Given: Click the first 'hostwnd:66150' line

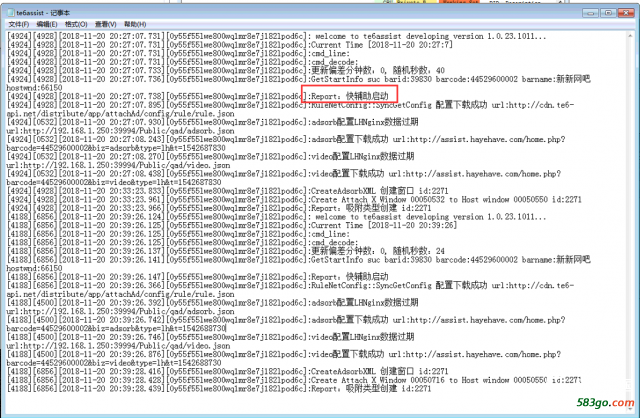Looking at the screenshot, I should [x=34, y=88].
